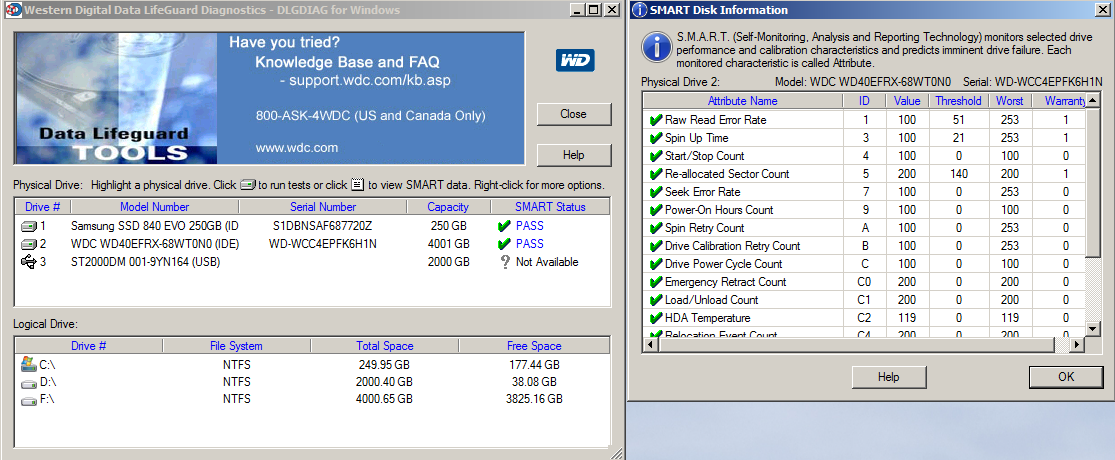Click Value column header in SMART table

click(x=907, y=101)
